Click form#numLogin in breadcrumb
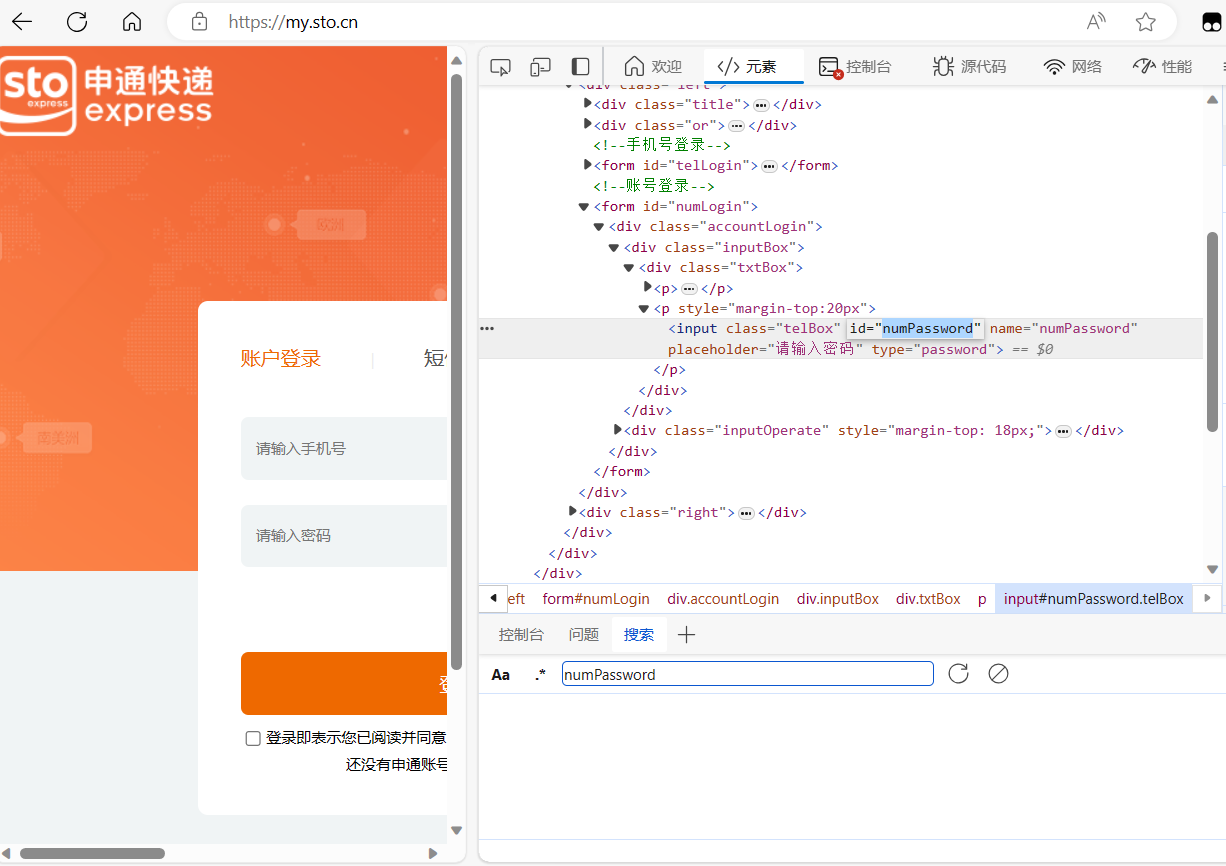This screenshot has width=1226, height=866. (x=596, y=598)
